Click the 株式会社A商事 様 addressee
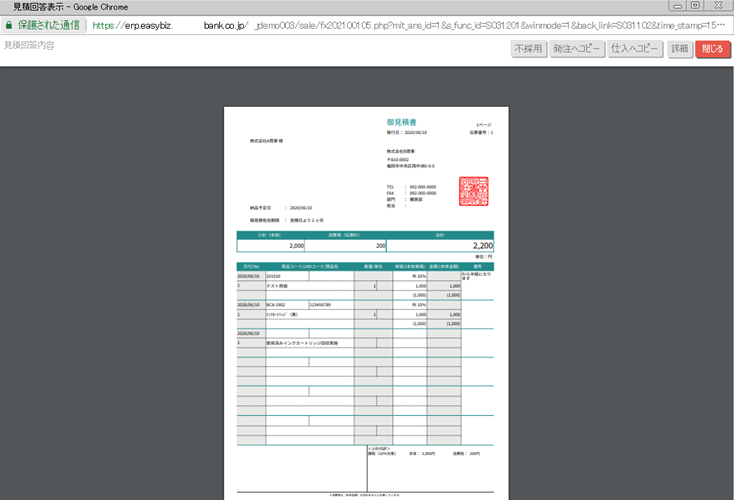The image size is (734, 500). (266, 141)
